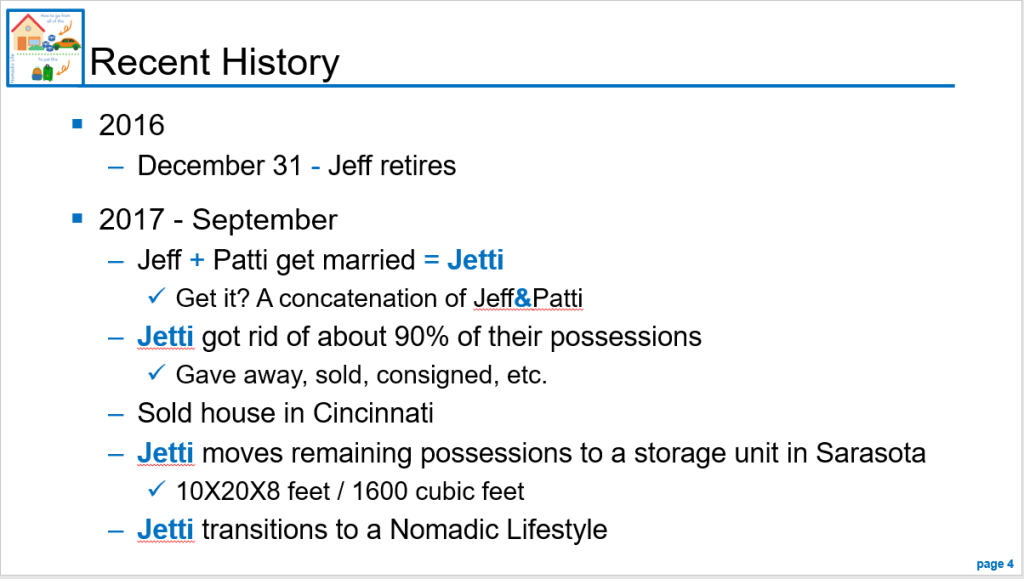Click the dash bullet before "December 31"

pyautogui.click(x=117, y=165)
